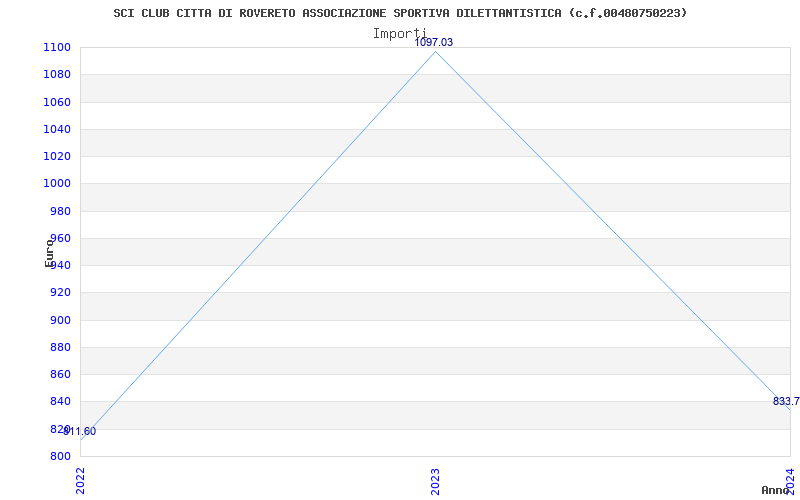Click the 1000 y-axis value
This screenshot has width=800, height=500.
57,184
